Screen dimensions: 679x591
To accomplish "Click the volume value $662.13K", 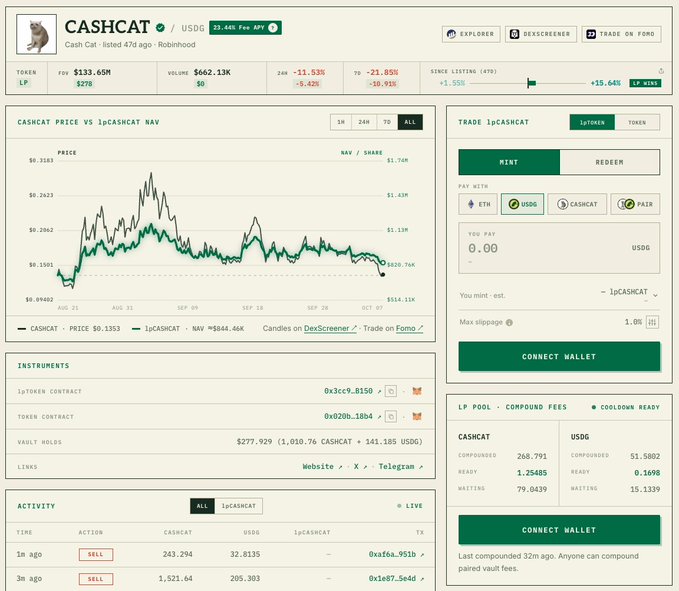I will (x=212, y=72).
